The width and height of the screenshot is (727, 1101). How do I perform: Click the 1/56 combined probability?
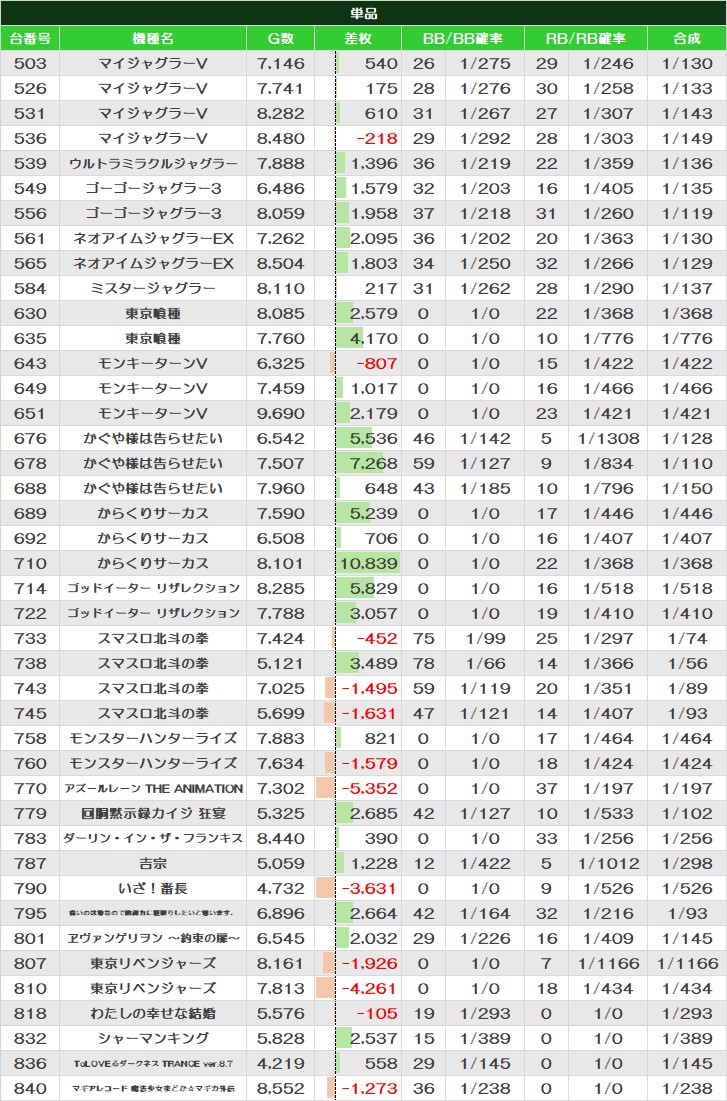coord(687,664)
